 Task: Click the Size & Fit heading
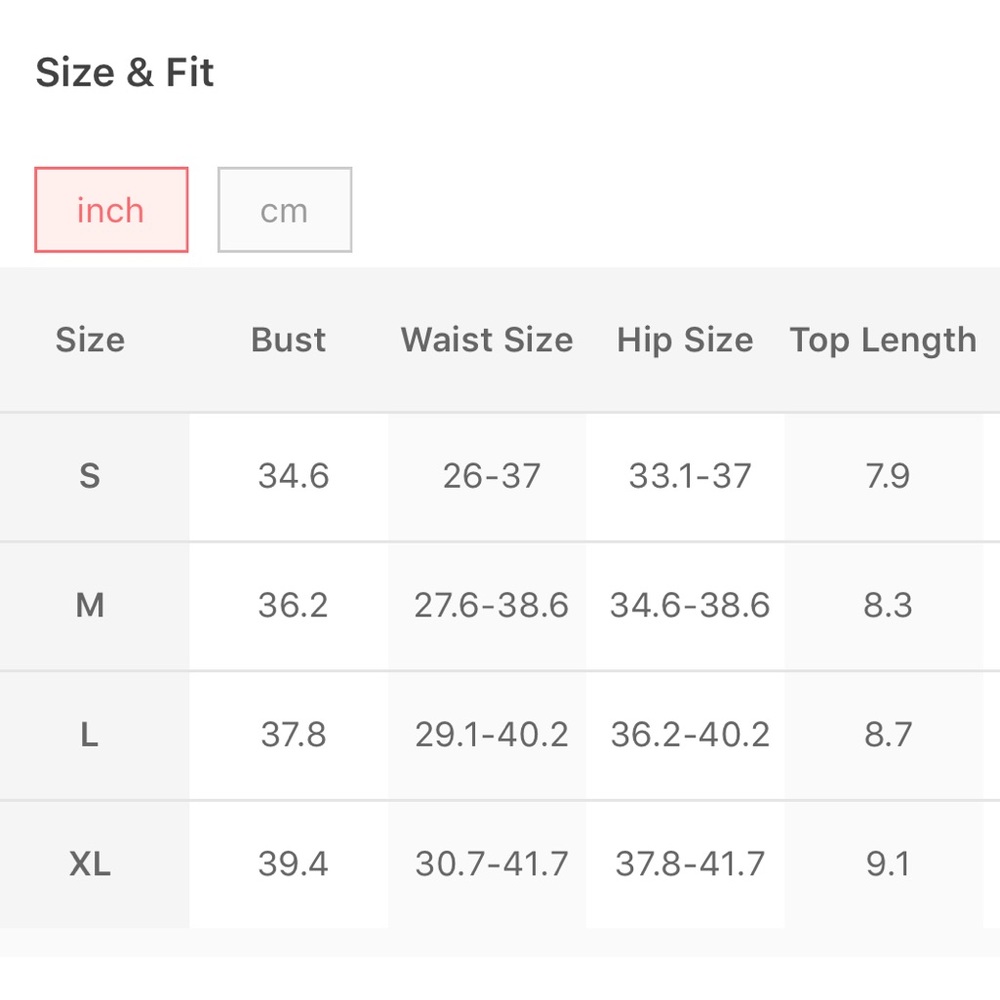coord(124,72)
